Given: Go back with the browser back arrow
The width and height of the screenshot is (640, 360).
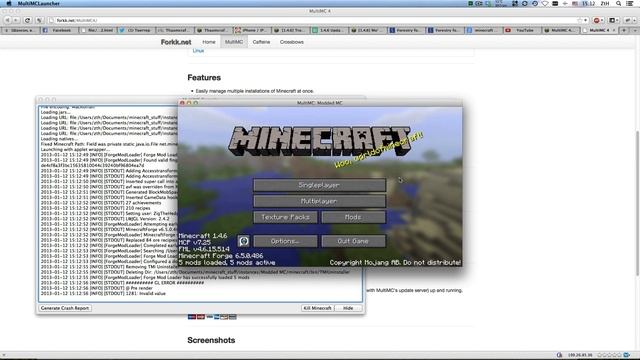Looking at the screenshot, I should click(7, 20).
